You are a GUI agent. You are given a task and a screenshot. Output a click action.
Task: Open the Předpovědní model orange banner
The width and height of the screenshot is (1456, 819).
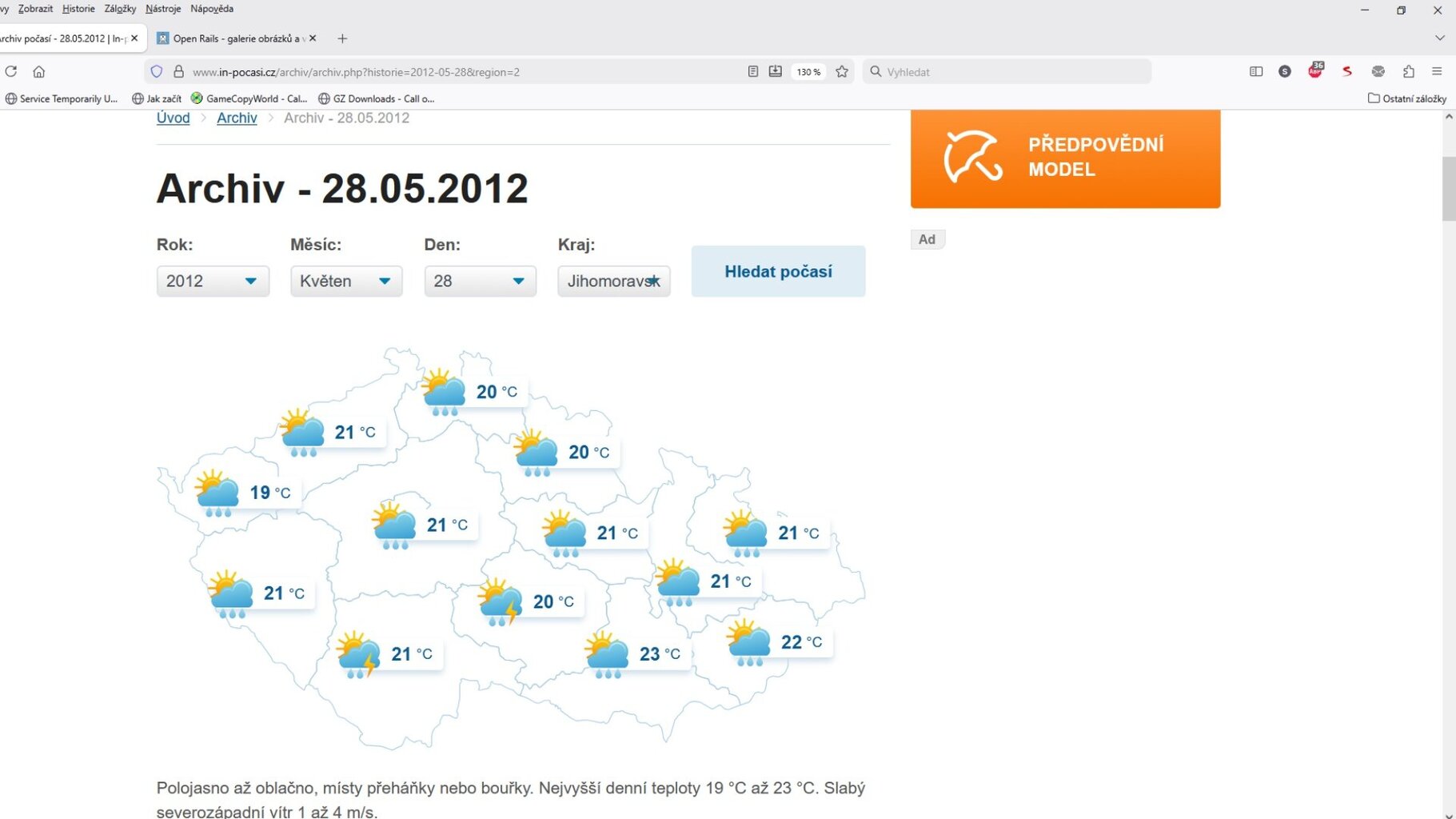coord(1065,158)
